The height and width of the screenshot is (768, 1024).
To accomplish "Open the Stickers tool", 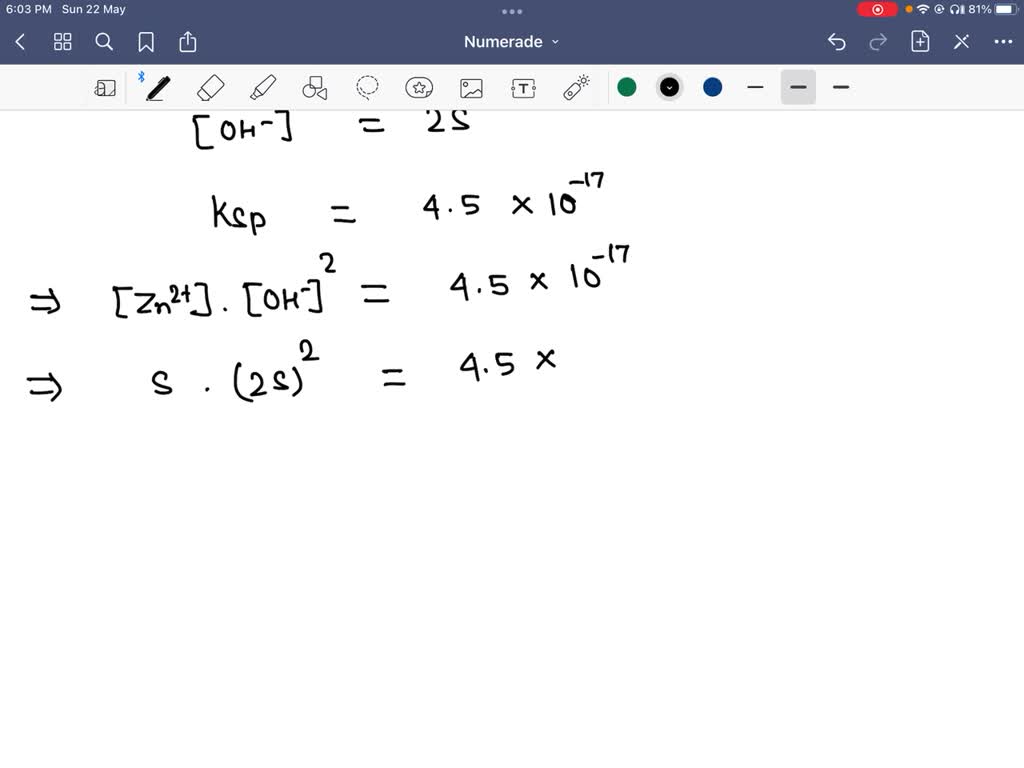I will (x=419, y=87).
